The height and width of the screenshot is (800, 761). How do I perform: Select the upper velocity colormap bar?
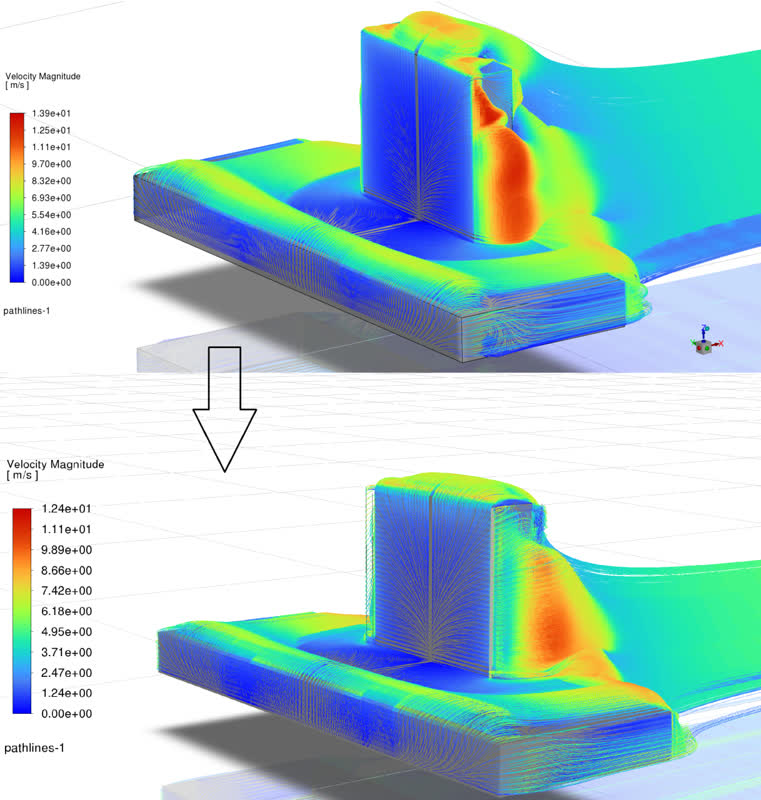pyautogui.click(x=17, y=197)
